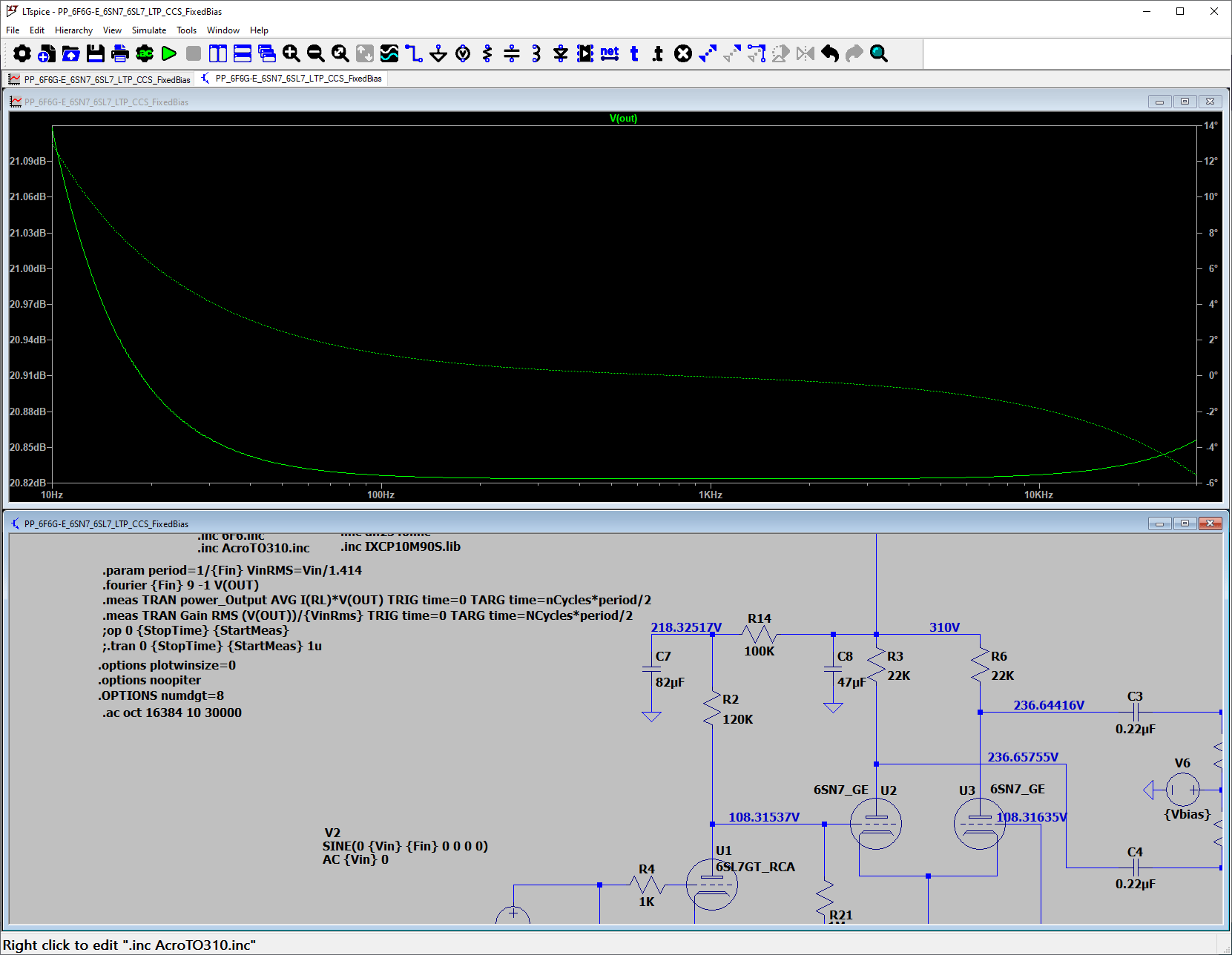Viewport: 1232px width, 955px height.
Task: Place a Ground symbol
Action: click(438, 53)
